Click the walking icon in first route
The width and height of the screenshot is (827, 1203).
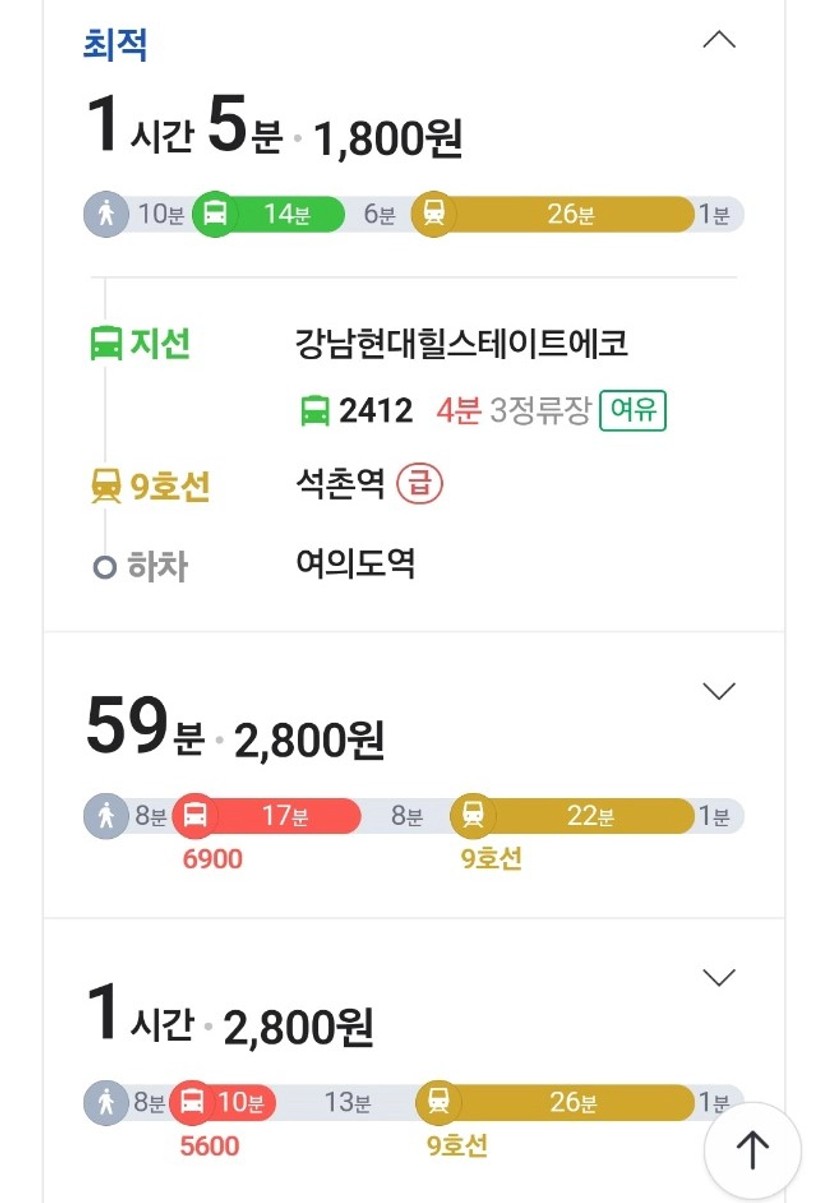pos(106,215)
